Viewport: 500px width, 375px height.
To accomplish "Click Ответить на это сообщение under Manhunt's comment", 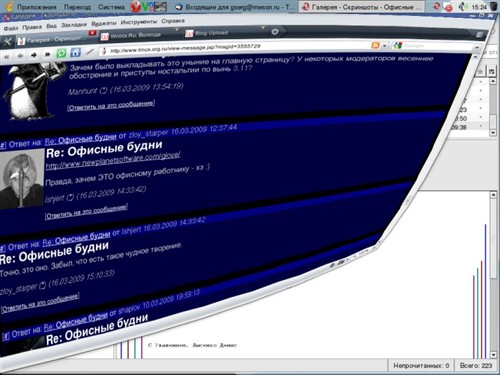I will [x=111, y=105].
